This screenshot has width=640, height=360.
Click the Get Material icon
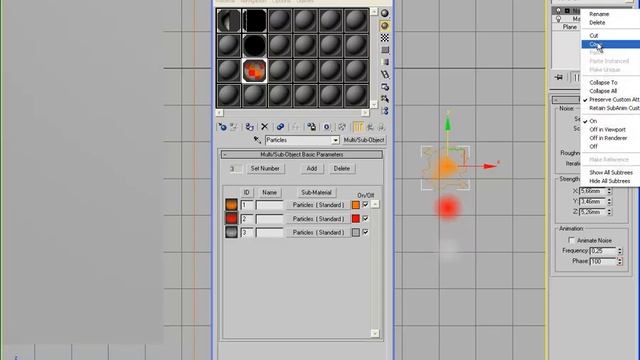[222, 127]
